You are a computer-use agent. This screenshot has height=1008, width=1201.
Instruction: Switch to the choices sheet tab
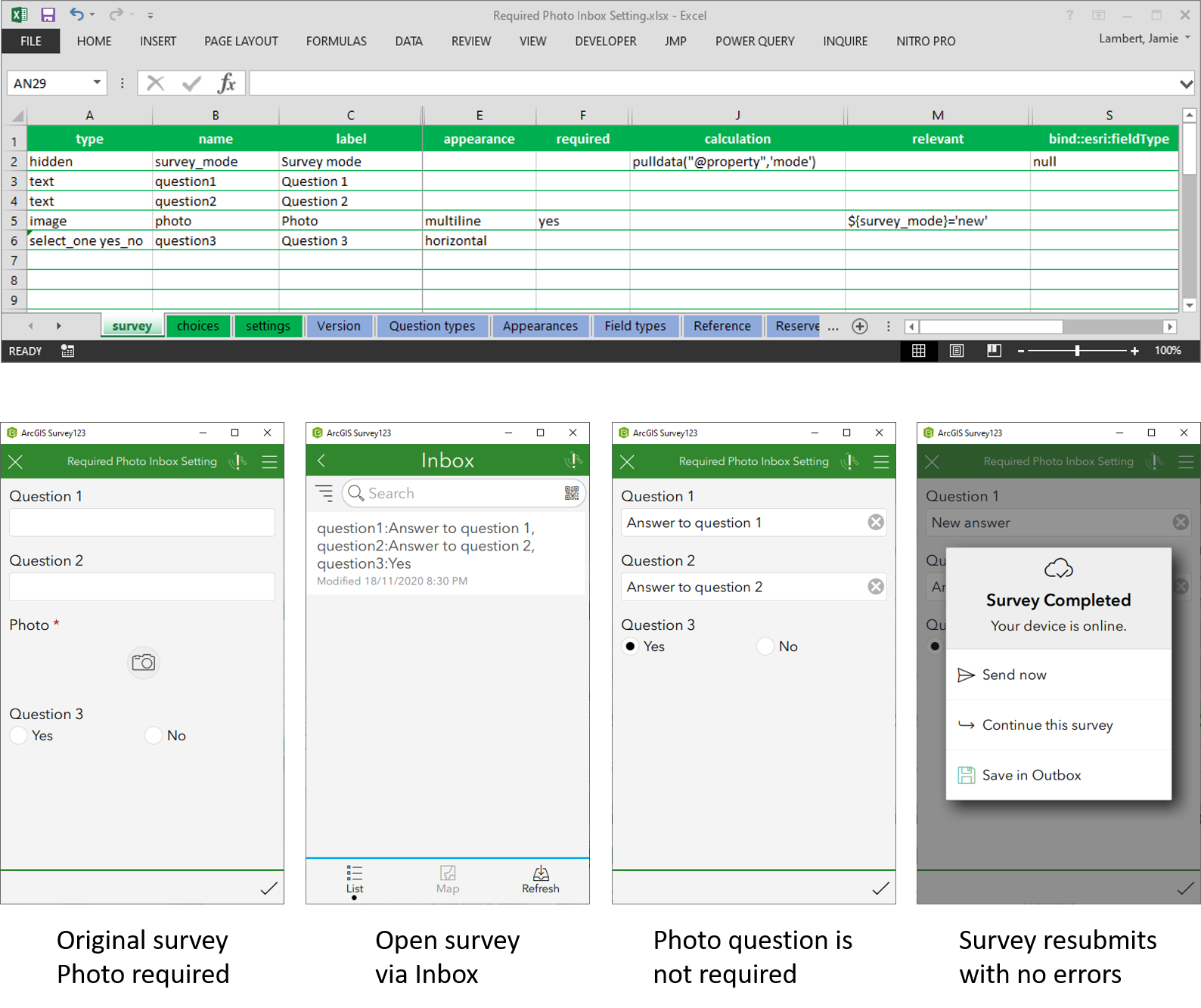[198, 326]
